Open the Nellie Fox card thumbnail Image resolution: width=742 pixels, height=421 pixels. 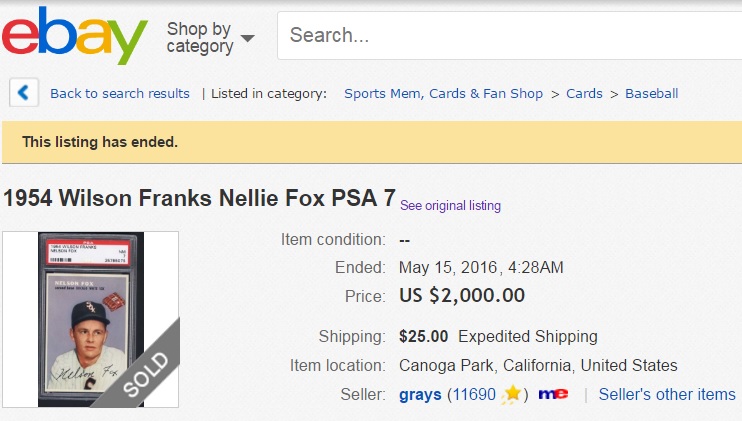point(90,319)
